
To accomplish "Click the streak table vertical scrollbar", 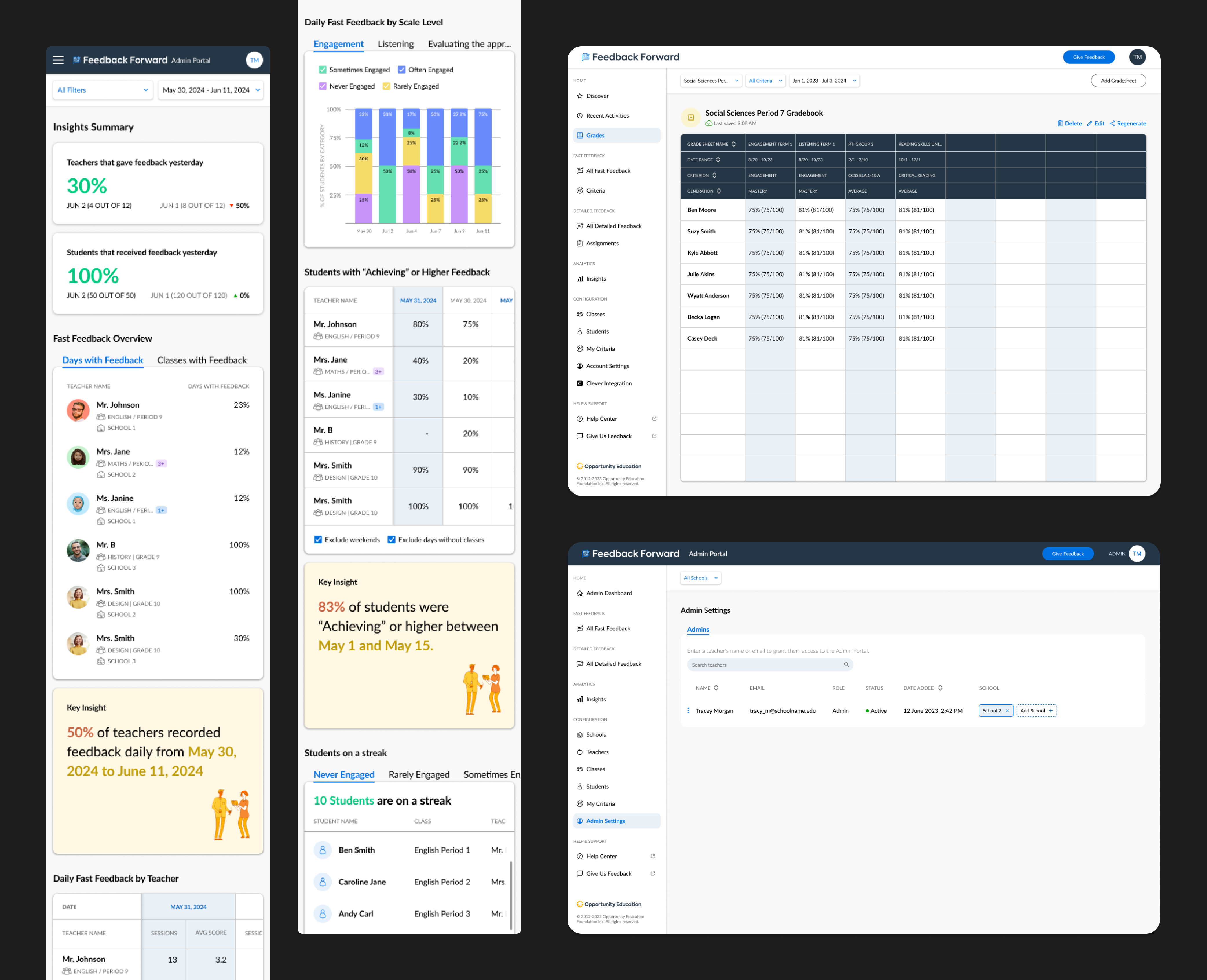I will pos(510,895).
